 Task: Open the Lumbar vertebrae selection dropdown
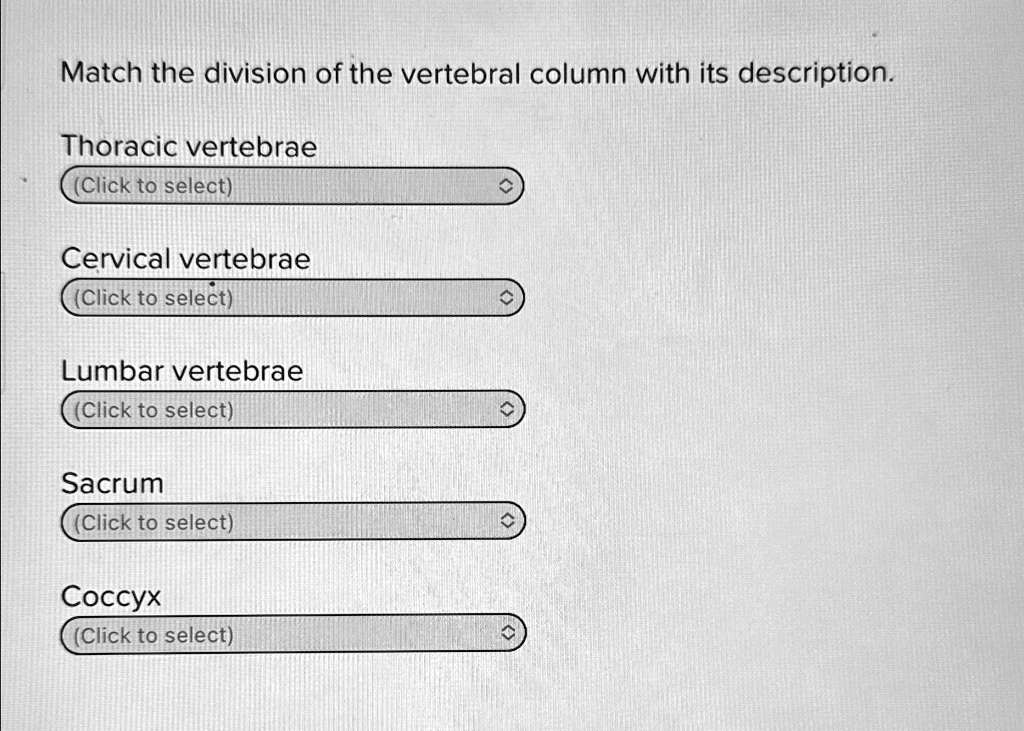[x=290, y=409]
